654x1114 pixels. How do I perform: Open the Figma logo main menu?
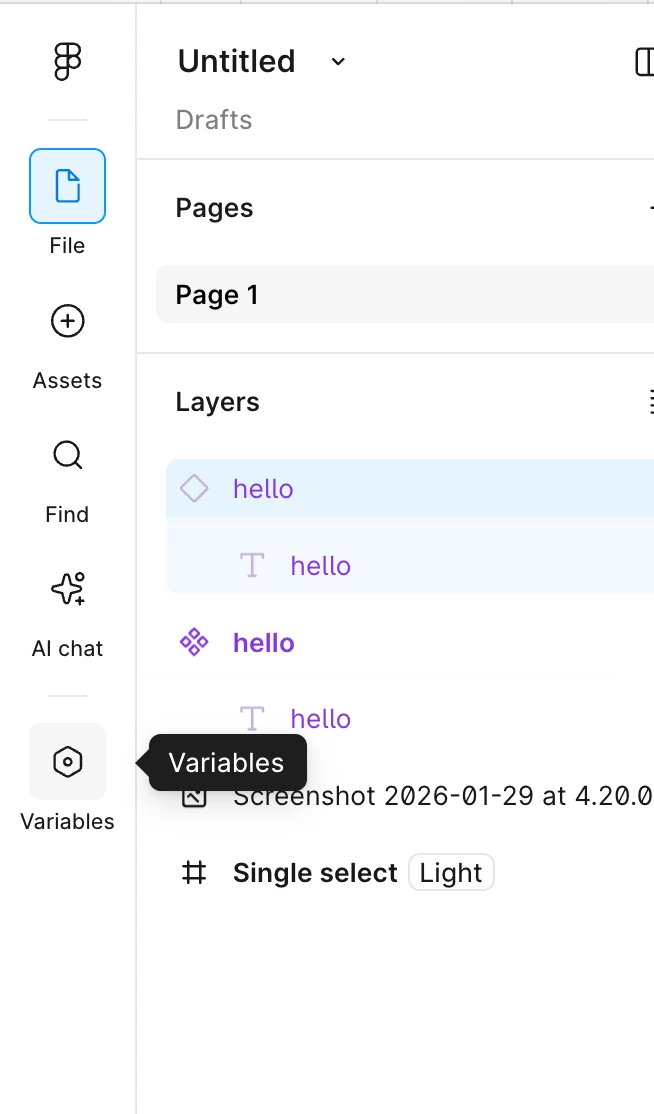(x=67, y=62)
